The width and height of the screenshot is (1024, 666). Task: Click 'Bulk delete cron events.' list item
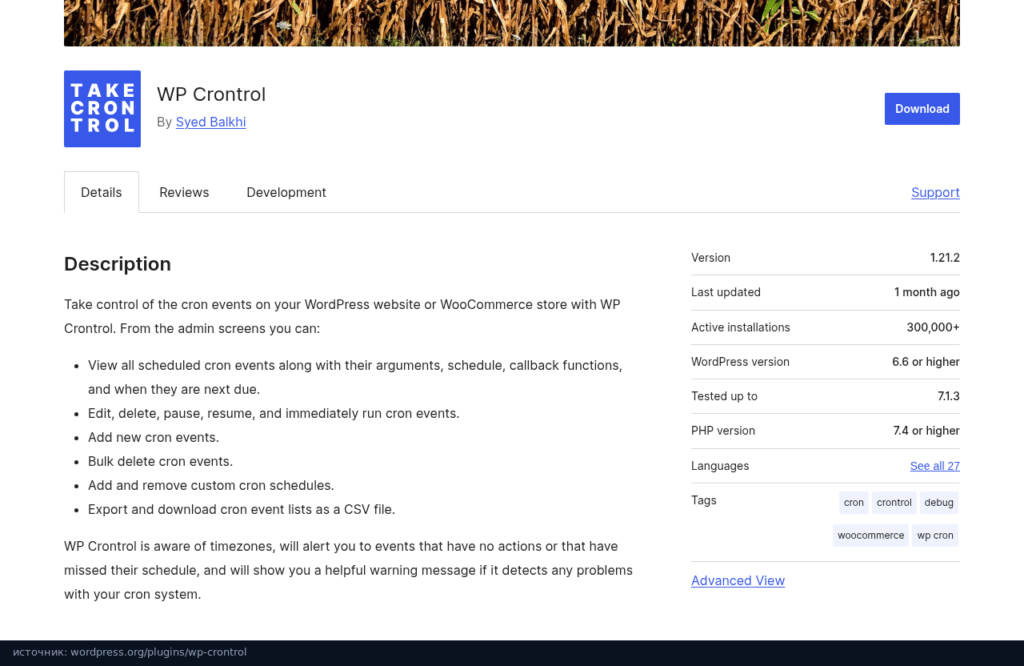[160, 462]
